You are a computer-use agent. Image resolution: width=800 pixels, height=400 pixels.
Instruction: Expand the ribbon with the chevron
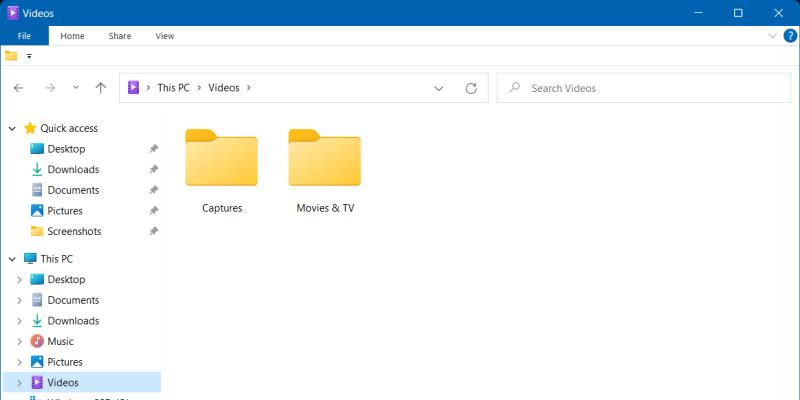[772, 36]
